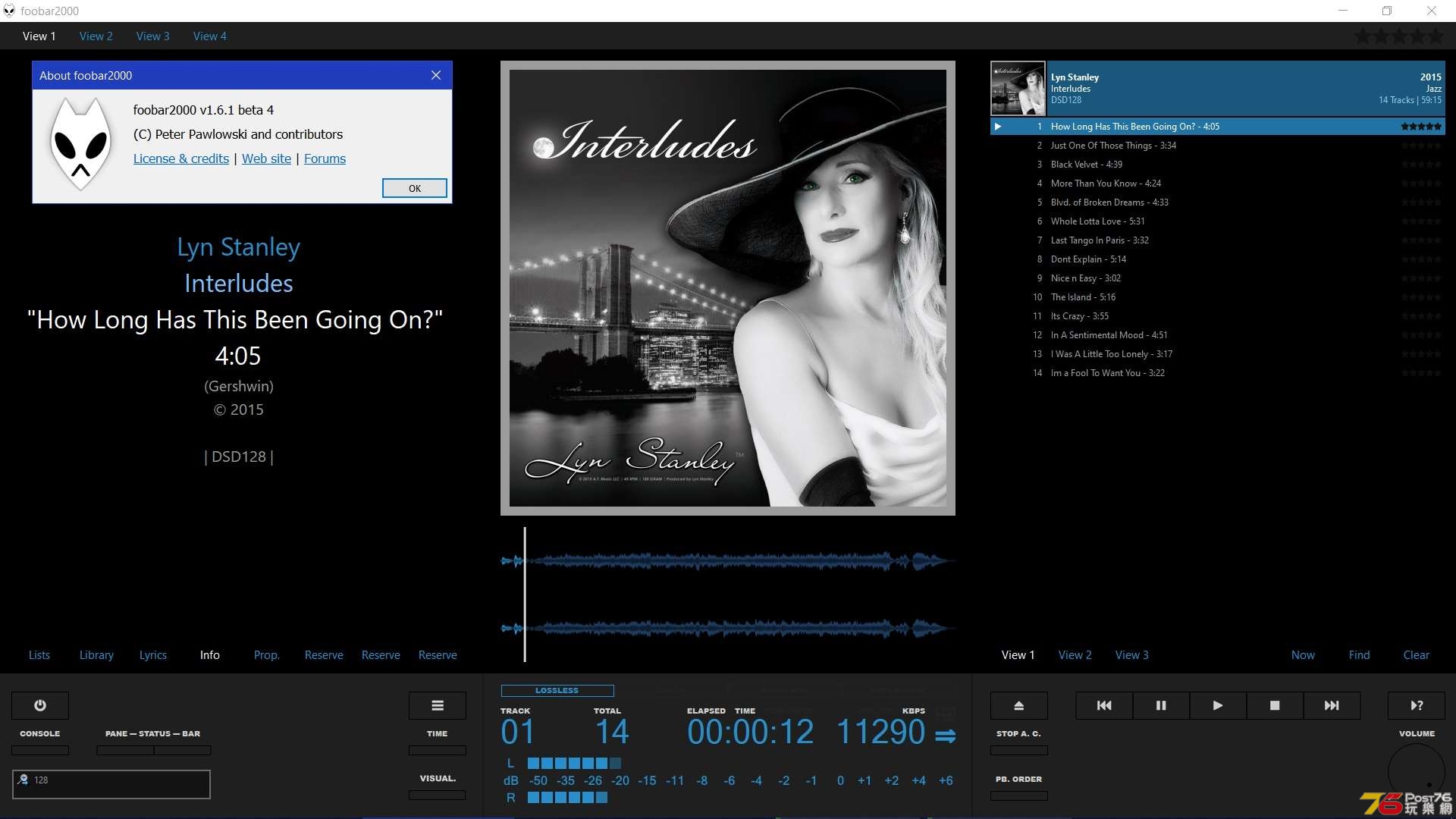Click Clear in playlist panel
Screen dimensions: 1456x819
[x=1416, y=654]
